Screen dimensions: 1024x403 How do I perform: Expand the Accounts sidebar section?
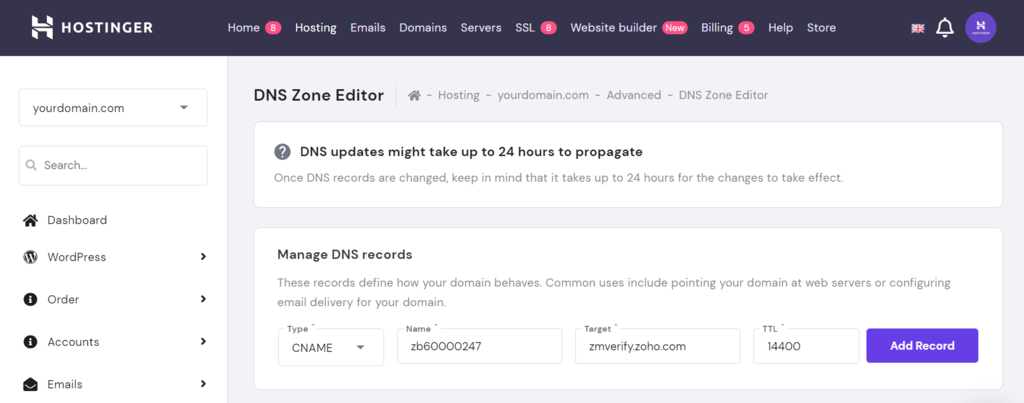(x=203, y=342)
